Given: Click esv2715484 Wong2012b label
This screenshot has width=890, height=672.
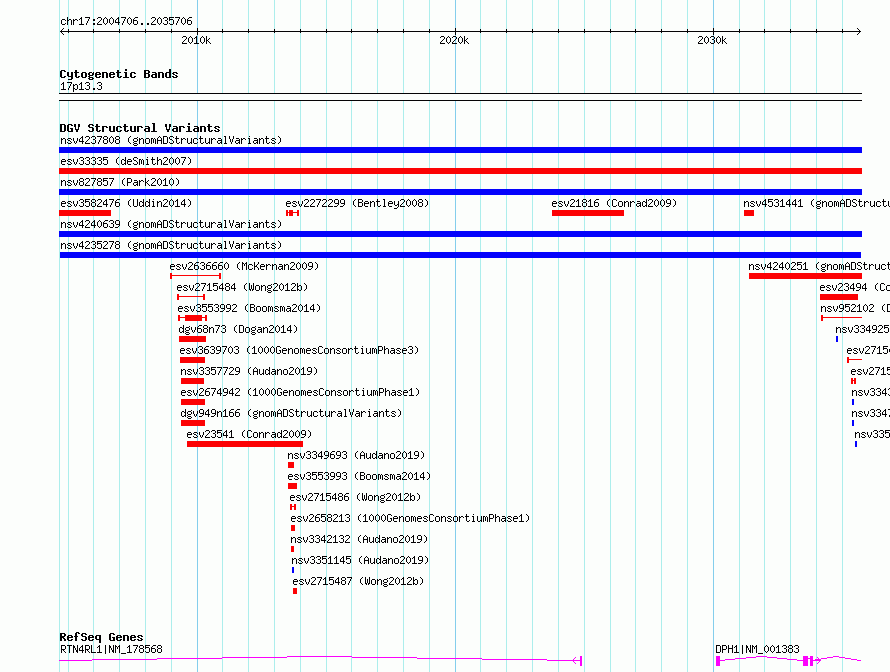Looking at the screenshot, I should 242,287.
